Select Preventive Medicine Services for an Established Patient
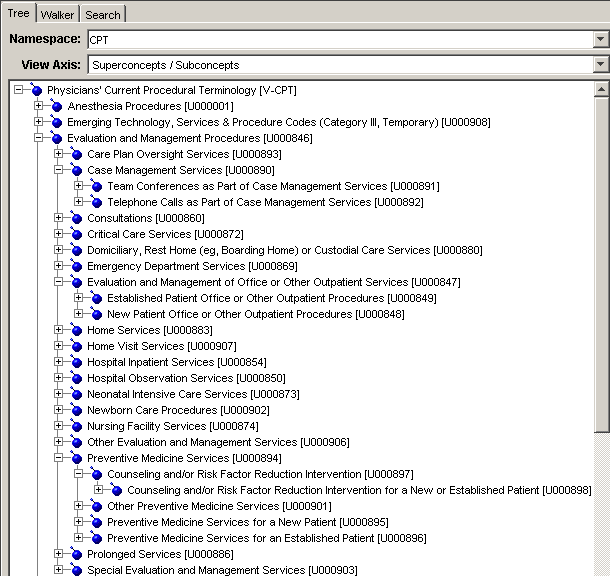This screenshot has height=576, width=610. [267, 538]
